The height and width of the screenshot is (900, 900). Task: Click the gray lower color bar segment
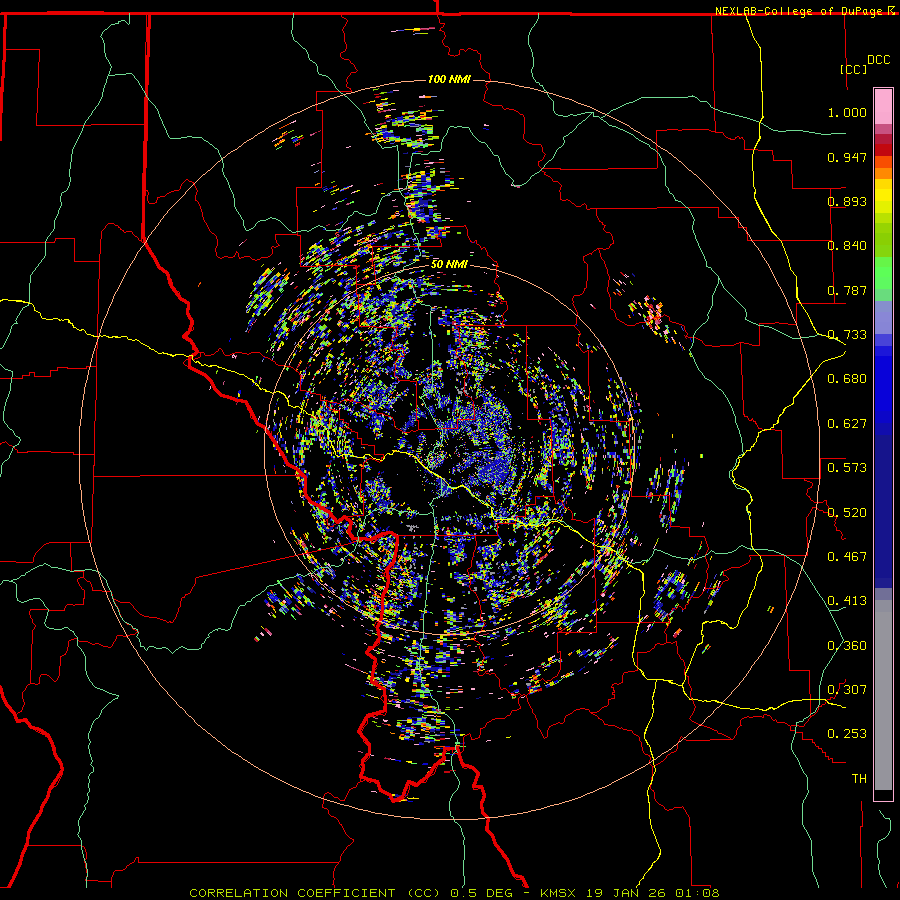883,695
